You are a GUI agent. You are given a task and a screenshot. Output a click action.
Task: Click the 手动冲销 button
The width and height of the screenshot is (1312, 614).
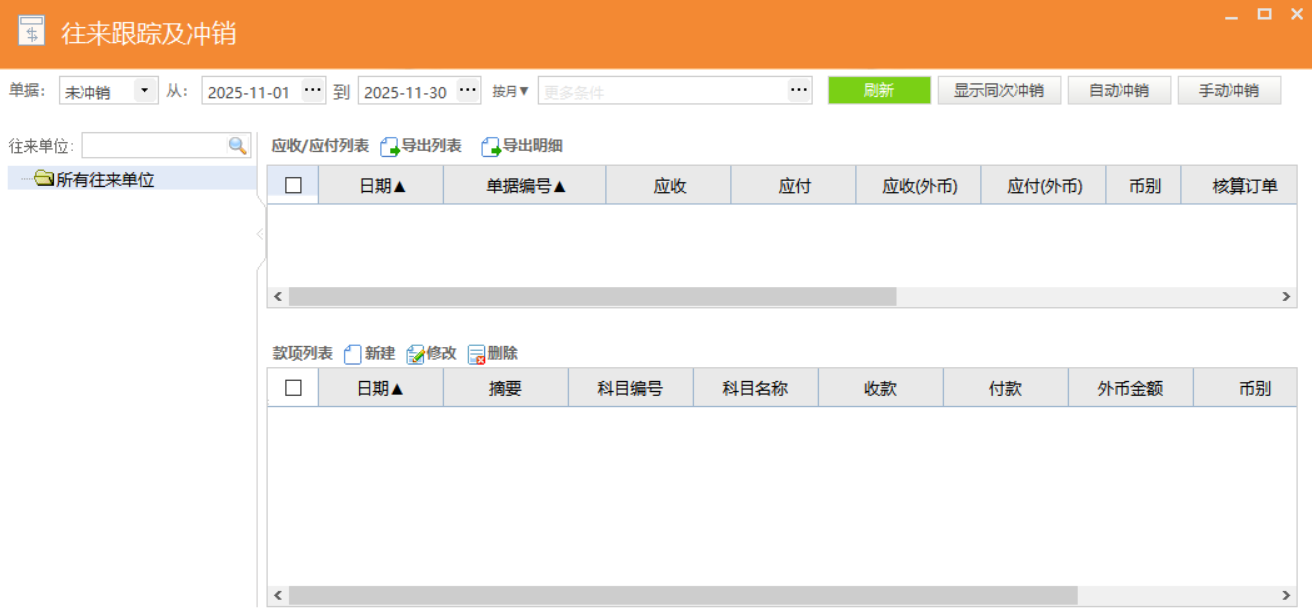[x=1229, y=90]
